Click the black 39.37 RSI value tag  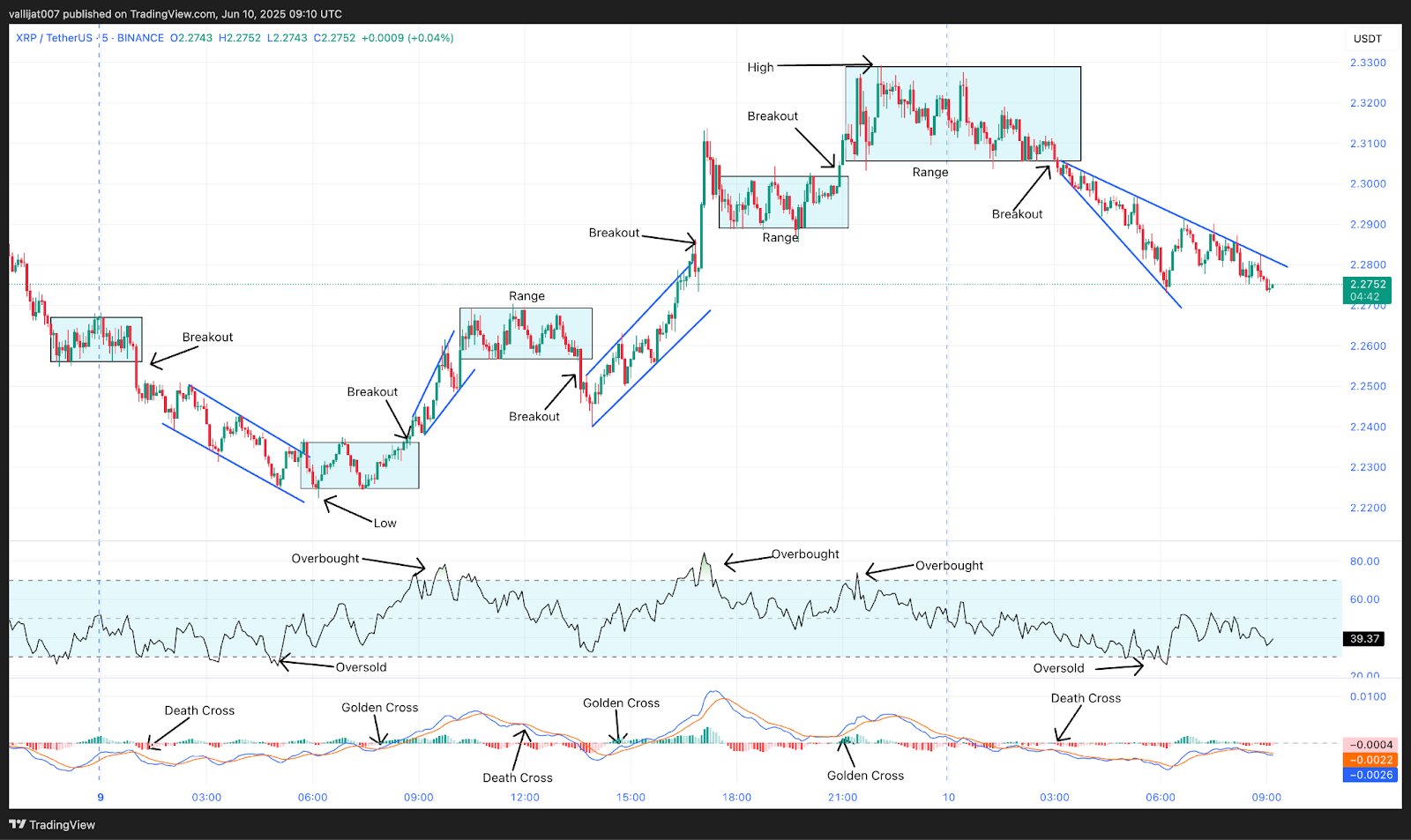coord(1364,639)
